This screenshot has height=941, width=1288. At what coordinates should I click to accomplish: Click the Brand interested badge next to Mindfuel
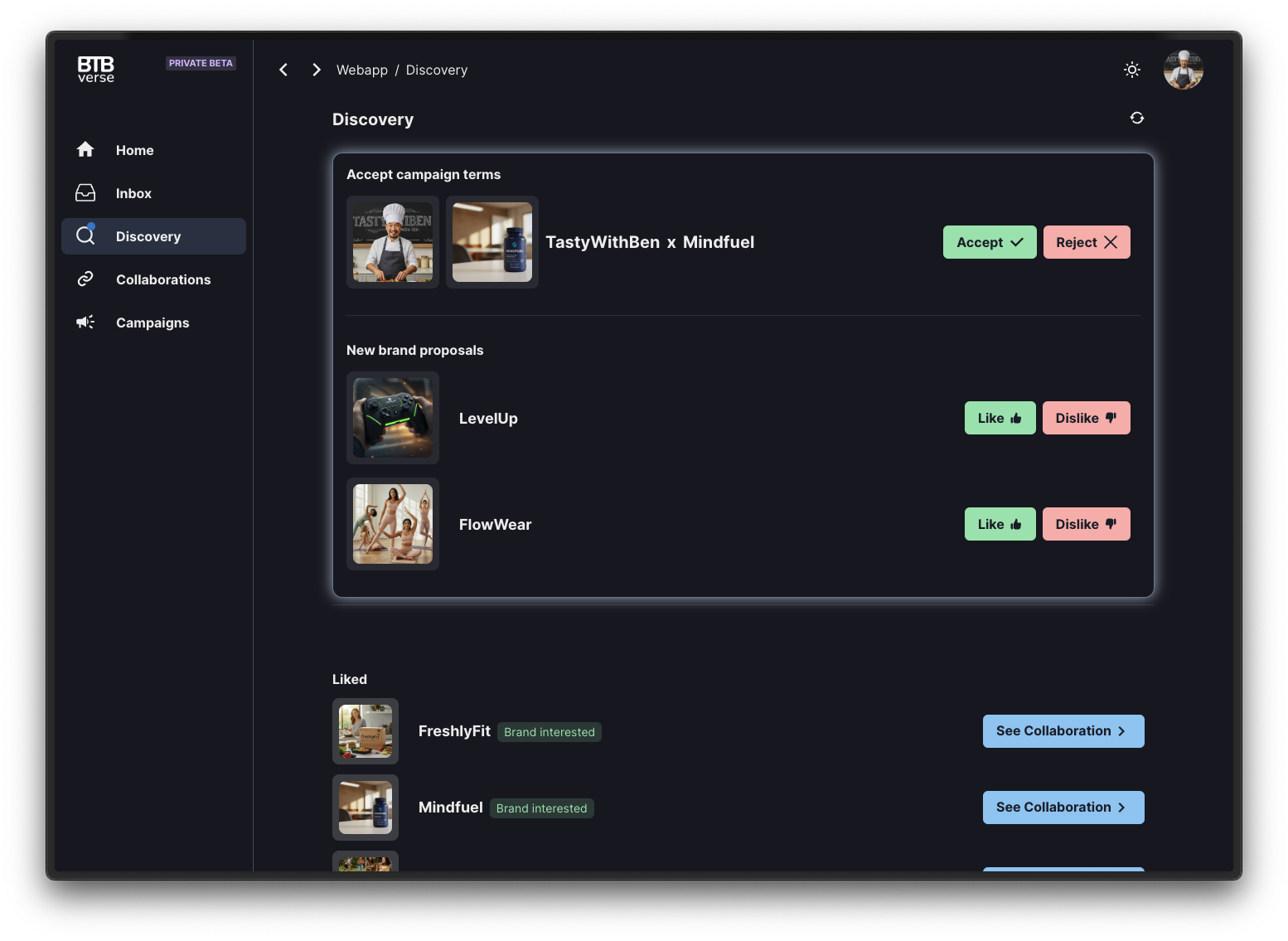click(541, 808)
